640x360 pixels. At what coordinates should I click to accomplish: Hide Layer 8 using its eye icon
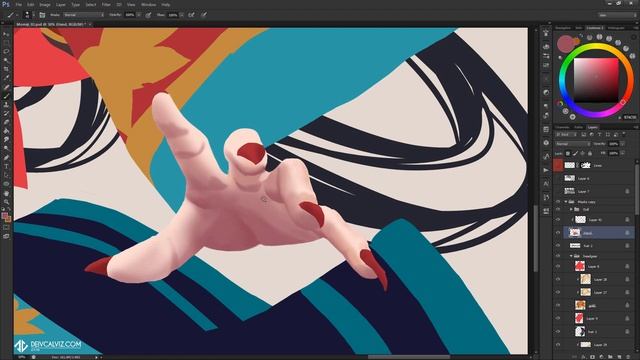click(x=558, y=266)
